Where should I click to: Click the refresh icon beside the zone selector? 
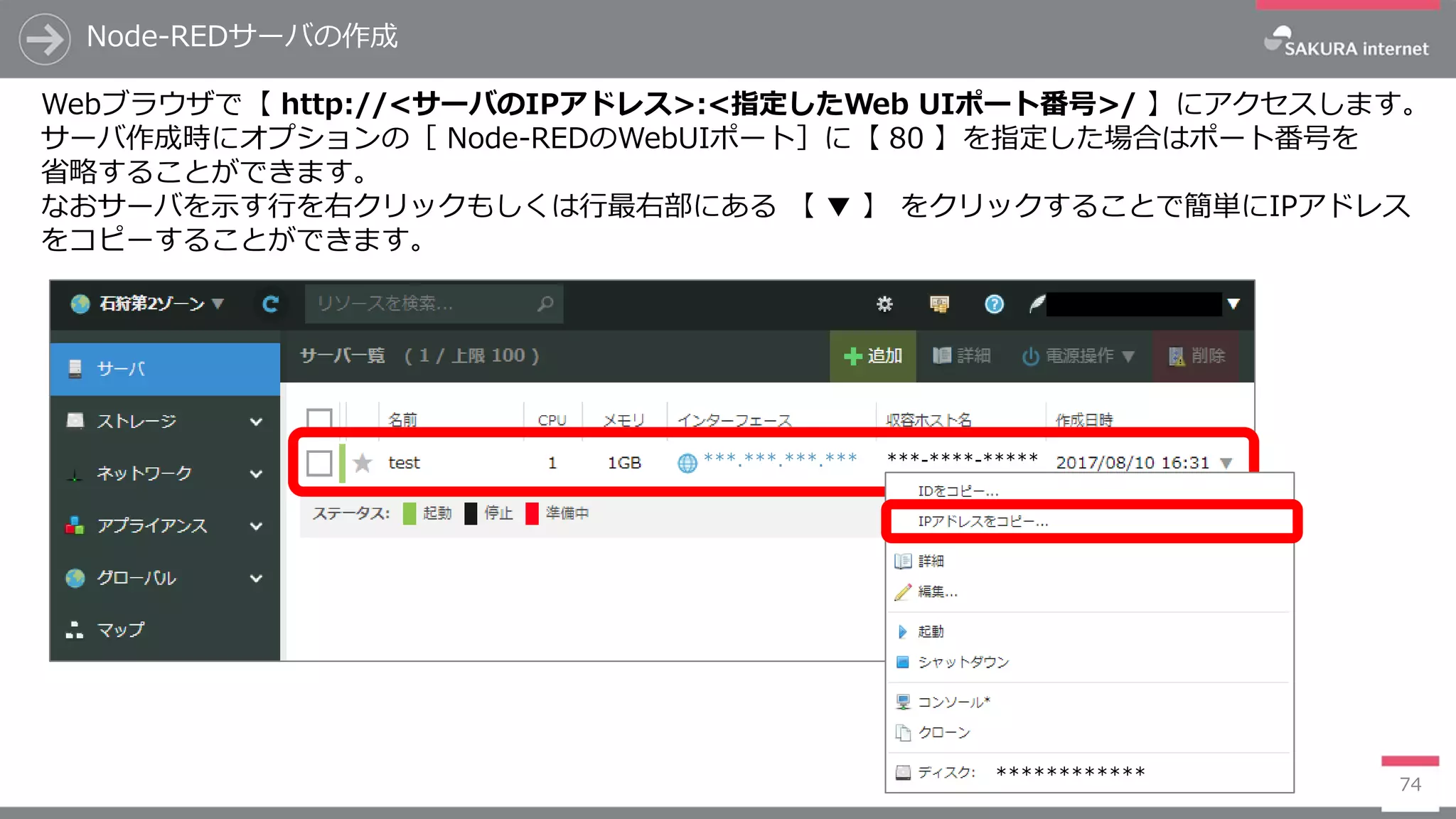[270, 304]
